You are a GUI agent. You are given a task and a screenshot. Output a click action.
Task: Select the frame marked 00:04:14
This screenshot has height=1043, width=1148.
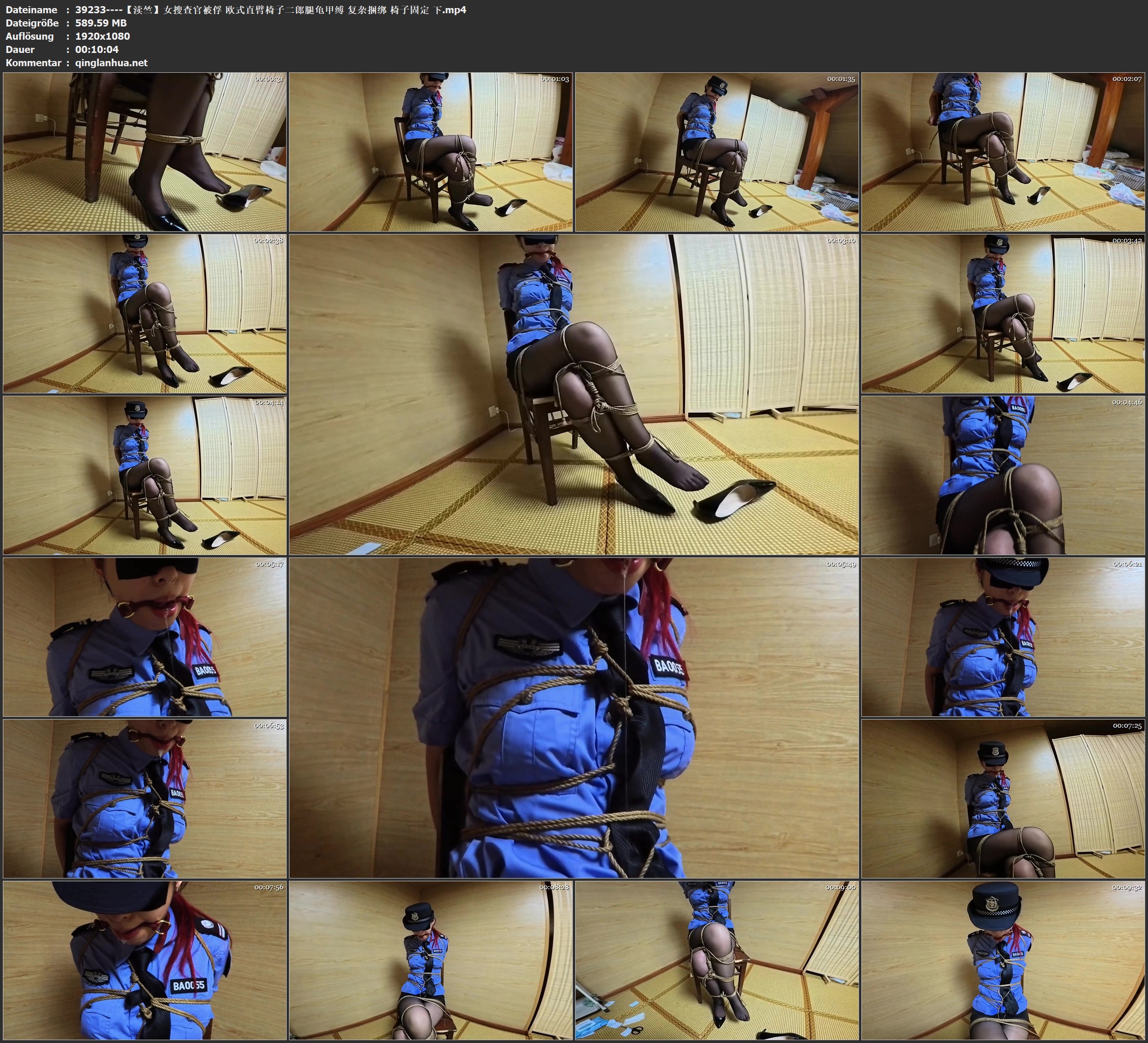coord(145,475)
